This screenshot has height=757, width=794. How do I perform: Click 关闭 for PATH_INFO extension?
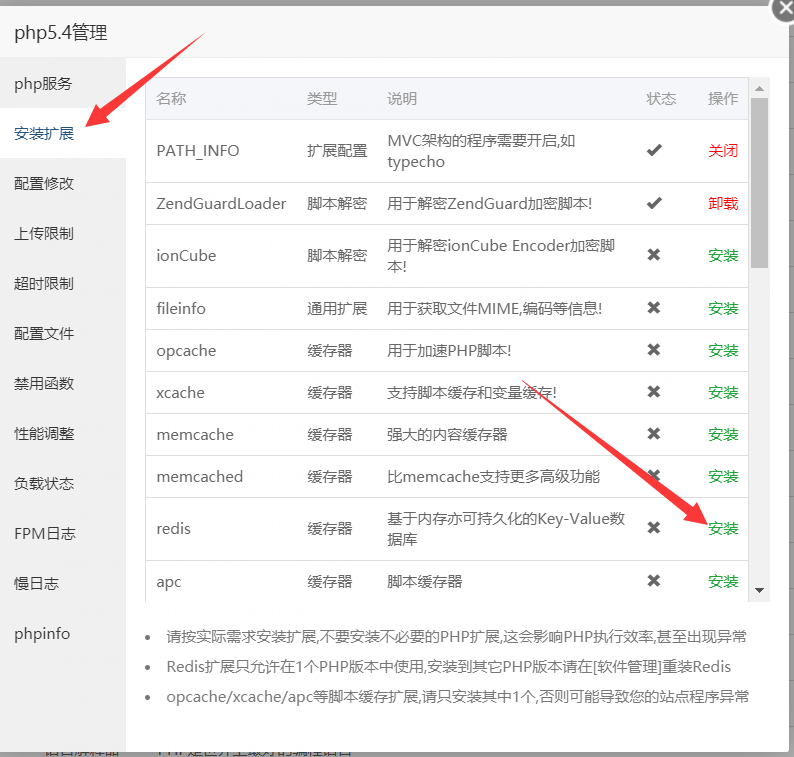723,150
